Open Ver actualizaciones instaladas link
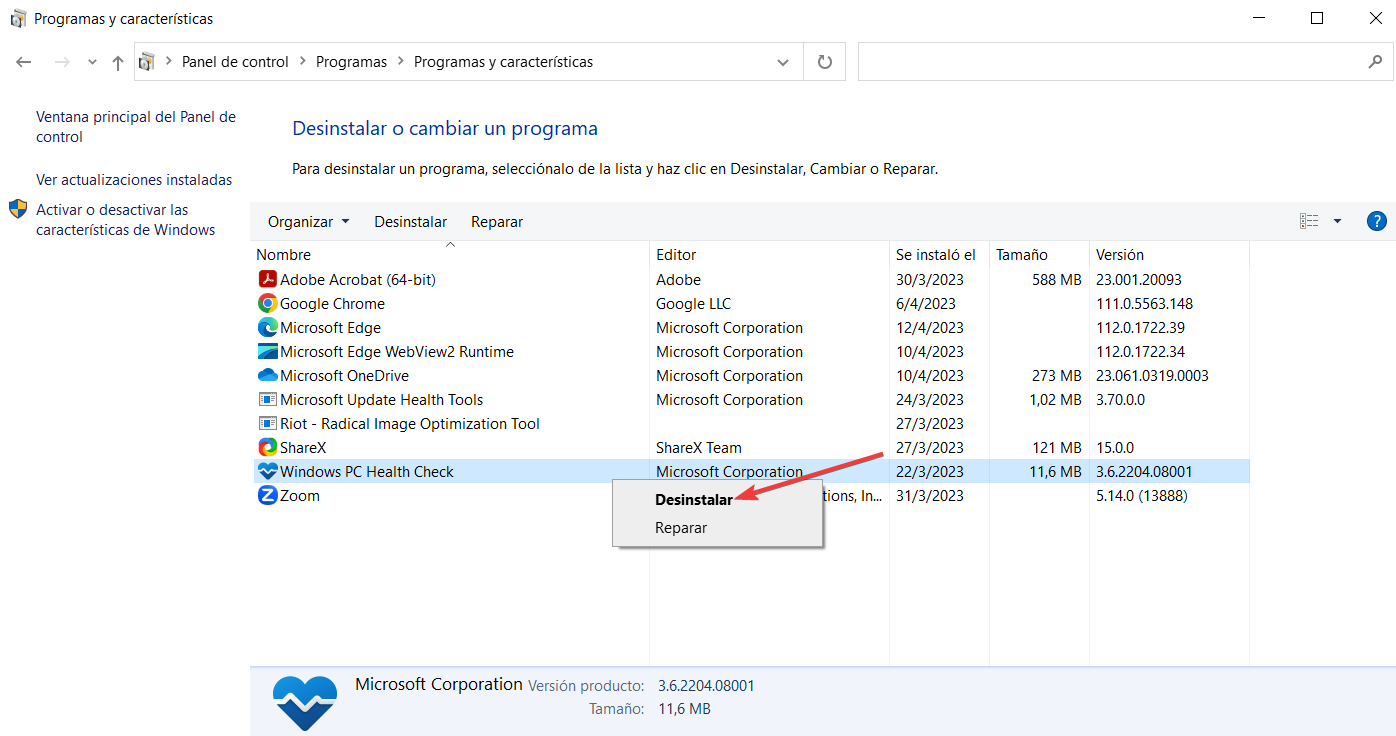The width and height of the screenshot is (1396, 736). 134,180
